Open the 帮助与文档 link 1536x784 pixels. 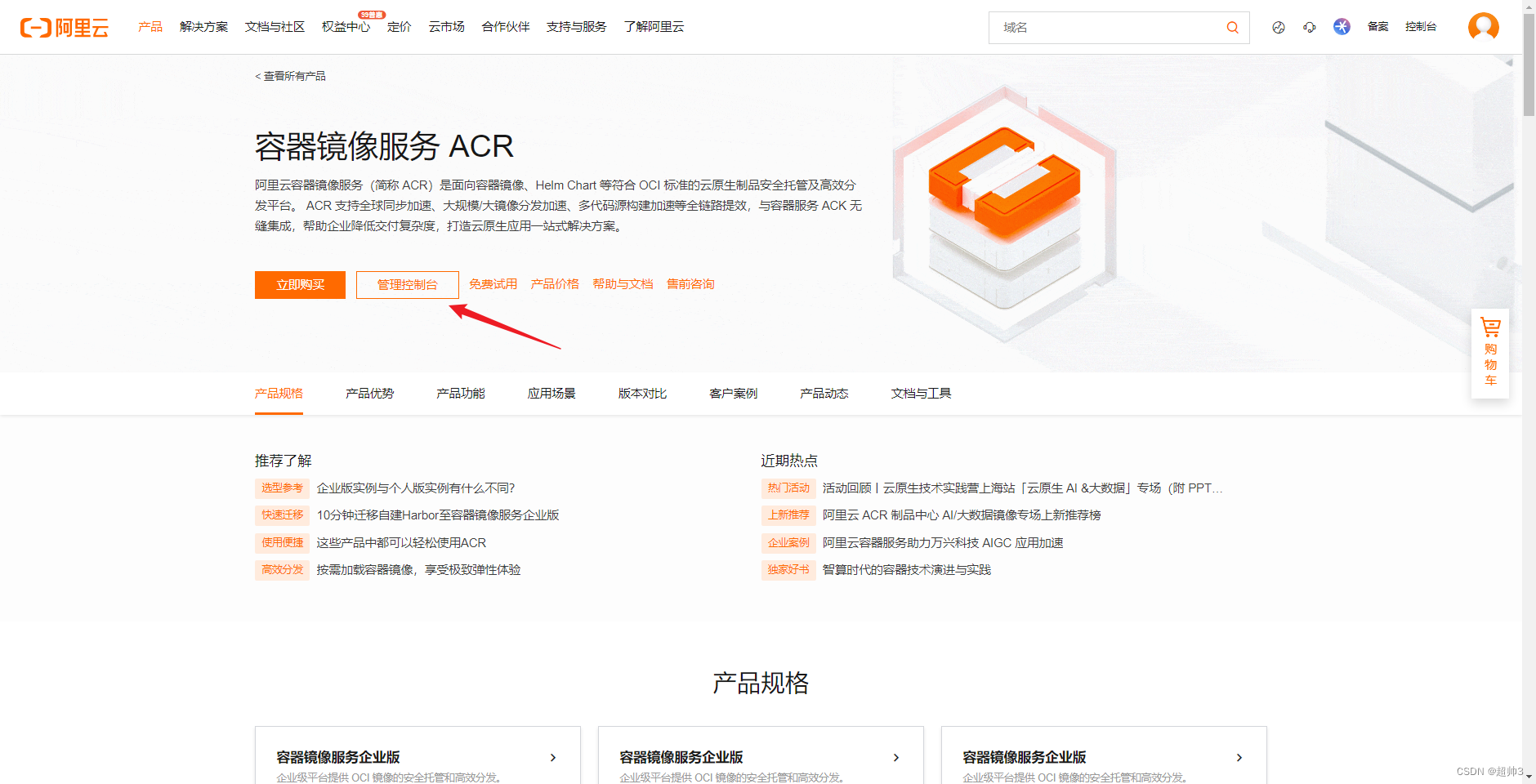point(623,284)
